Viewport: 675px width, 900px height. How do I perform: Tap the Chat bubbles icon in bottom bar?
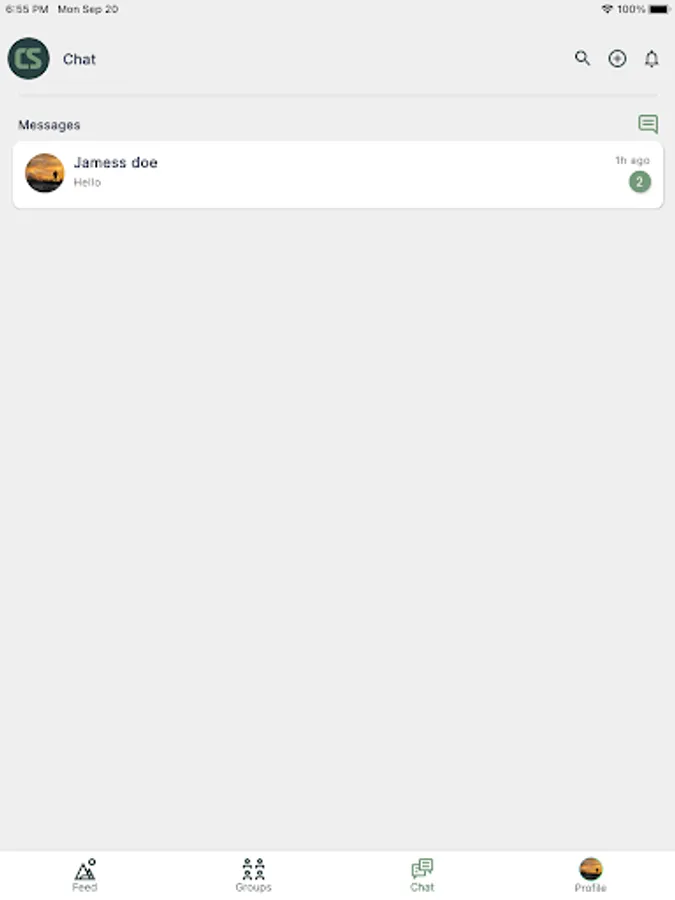click(x=422, y=868)
